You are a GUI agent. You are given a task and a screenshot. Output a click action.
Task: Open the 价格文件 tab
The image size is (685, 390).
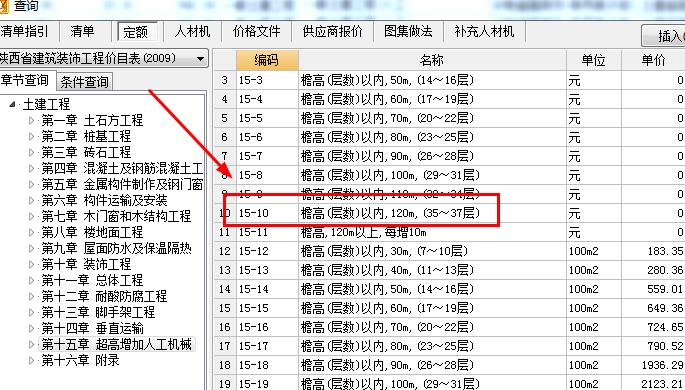click(256, 31)
